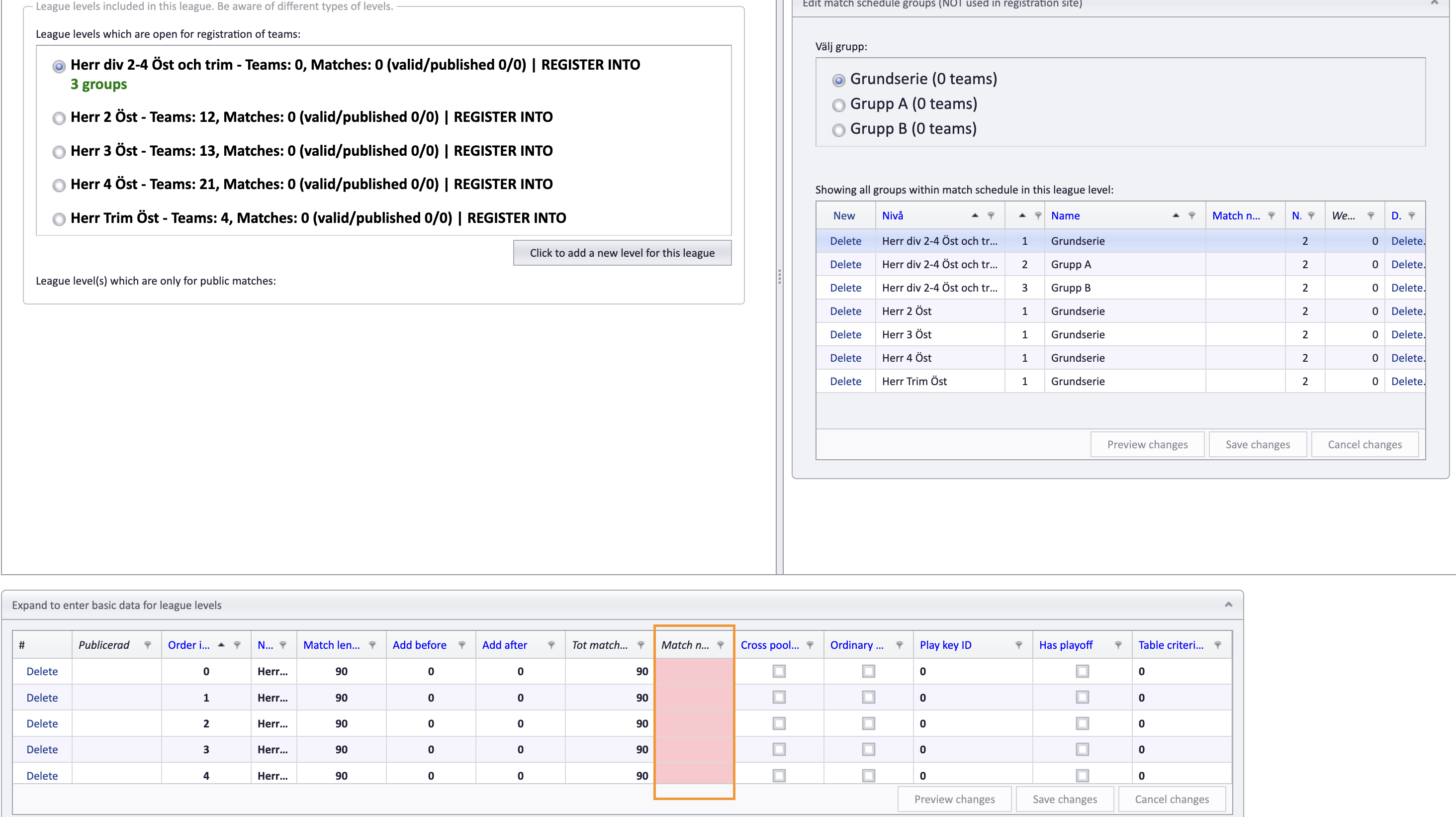Collapse the basic data for league levels panel
Viewport: 1456px width, 817px height.
pyautogui.click(x=1228, y=605)
